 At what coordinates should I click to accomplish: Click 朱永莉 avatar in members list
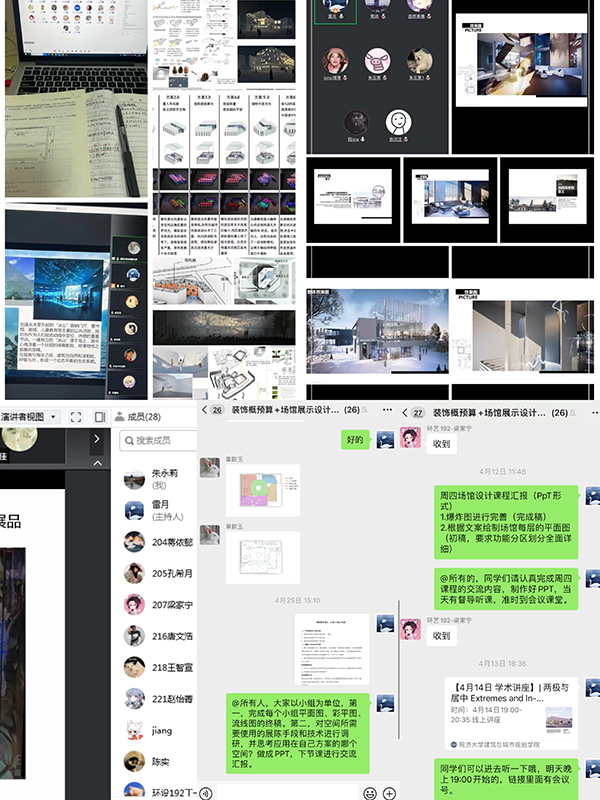coord(134,479)
